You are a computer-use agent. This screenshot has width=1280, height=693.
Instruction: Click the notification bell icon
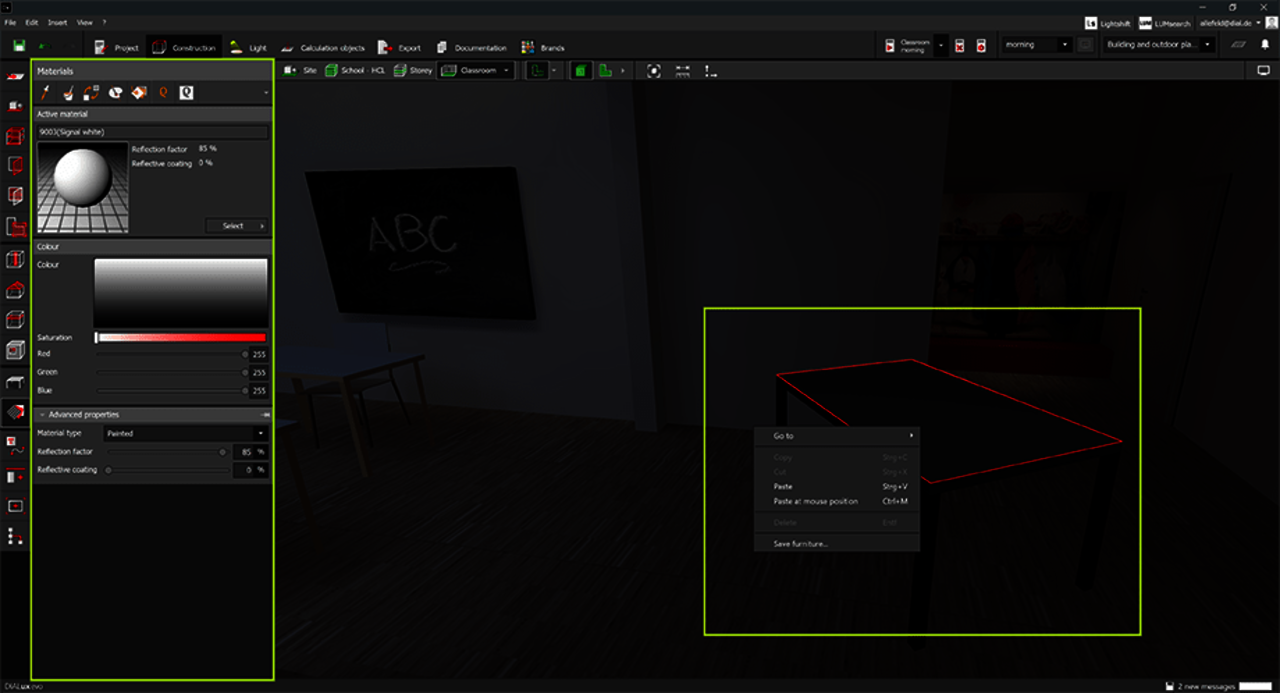(1265, 45)
